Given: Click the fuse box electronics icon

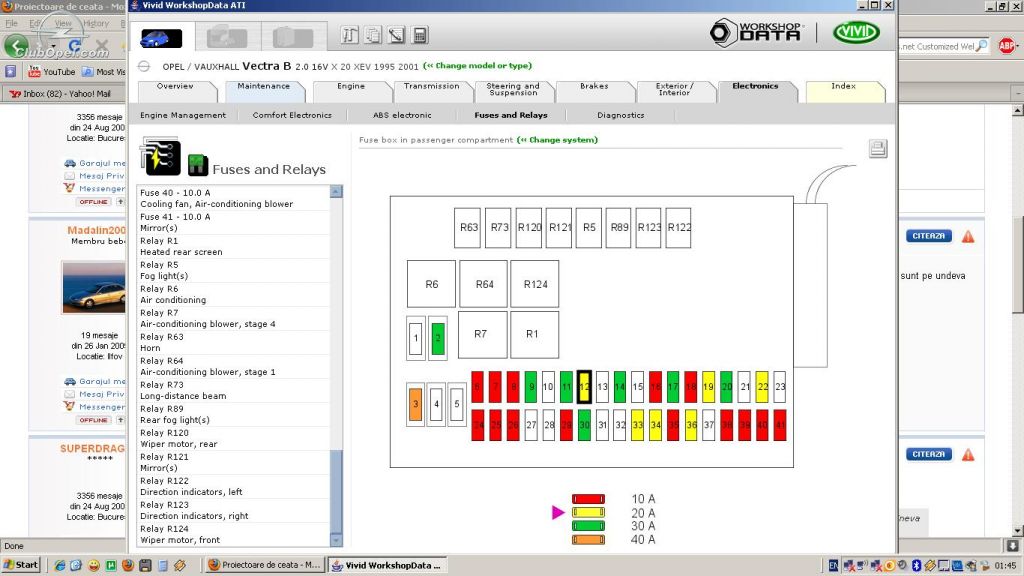Looking at the screenshot, I should tap(160, 156).
